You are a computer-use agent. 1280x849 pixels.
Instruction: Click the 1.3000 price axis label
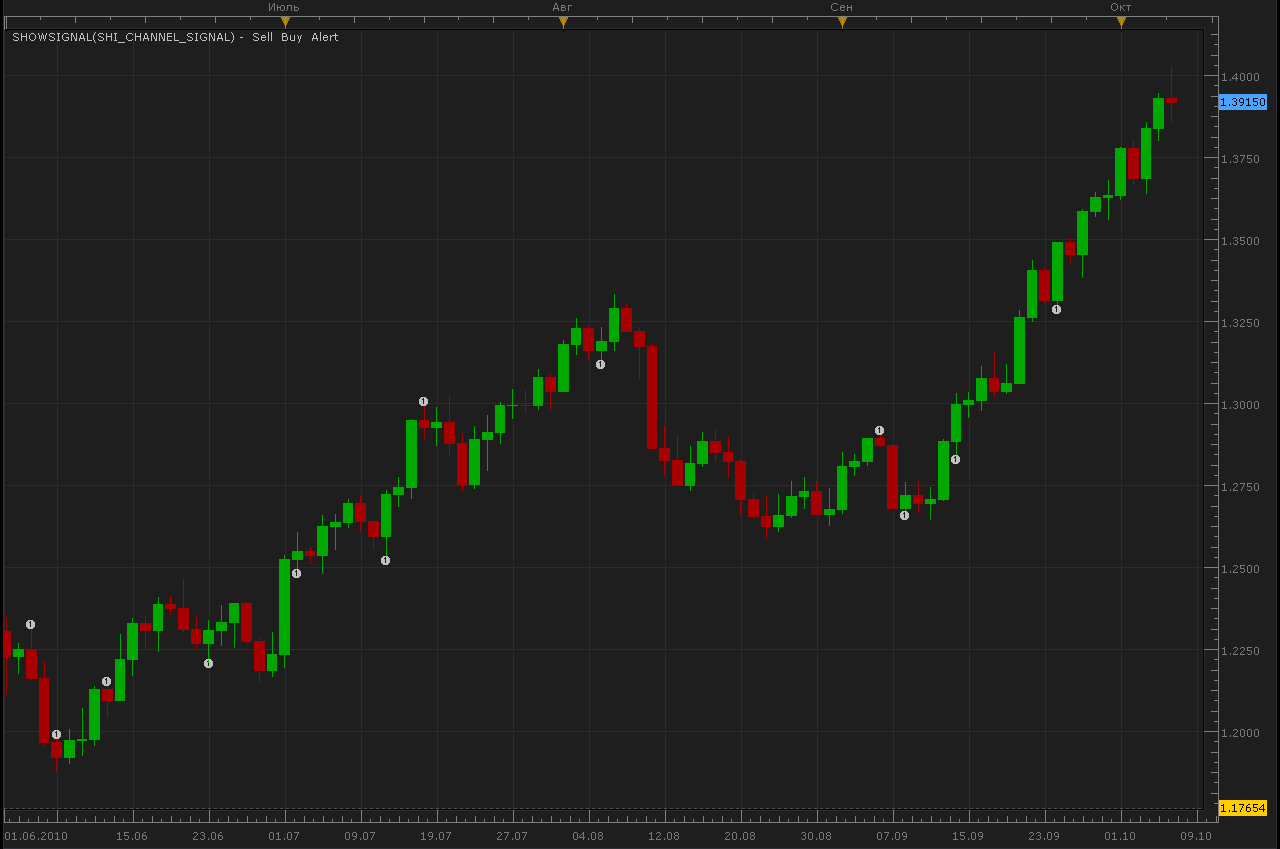pyautogui.click(x=1238, y=405)
